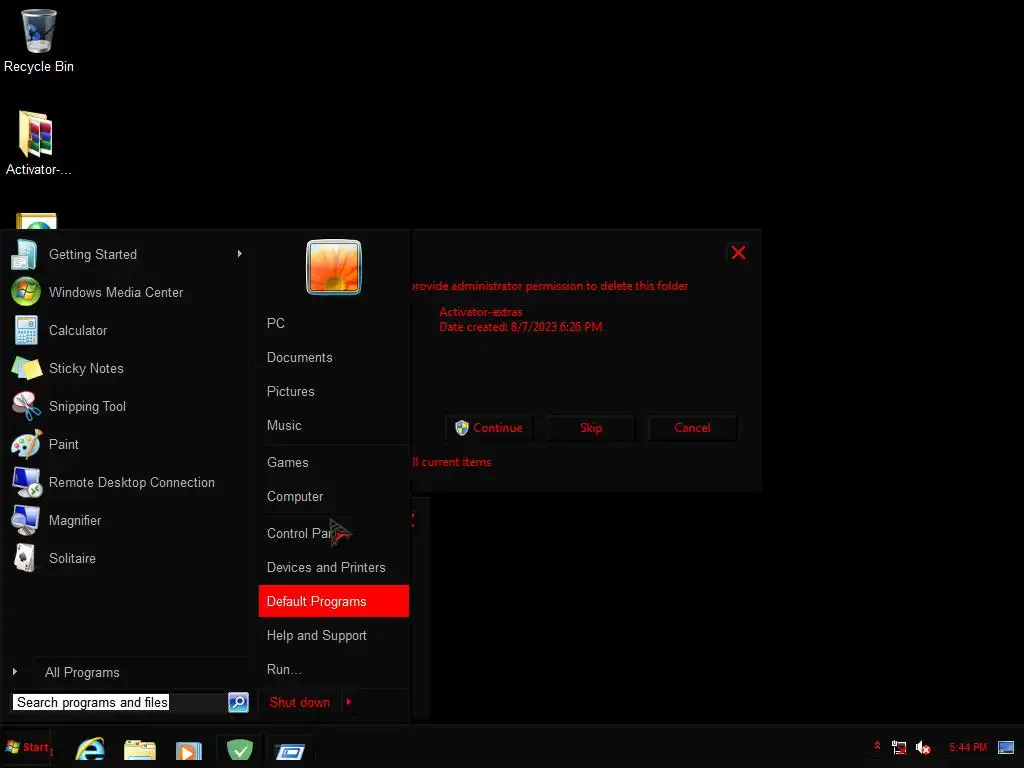Open Control Panel

tap(334, 534)
